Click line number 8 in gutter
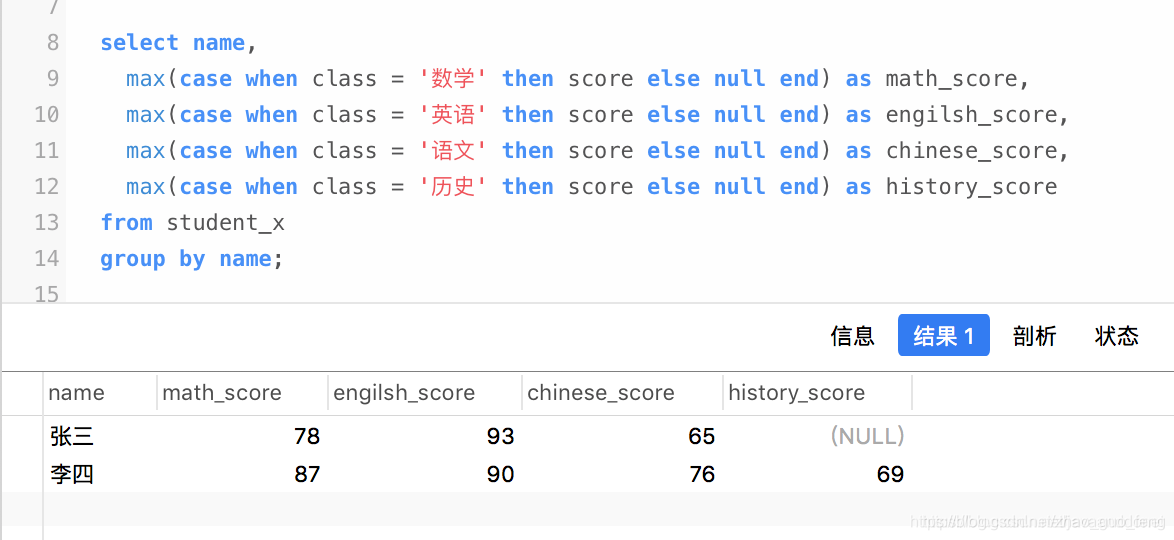 [x=52, y=43]
